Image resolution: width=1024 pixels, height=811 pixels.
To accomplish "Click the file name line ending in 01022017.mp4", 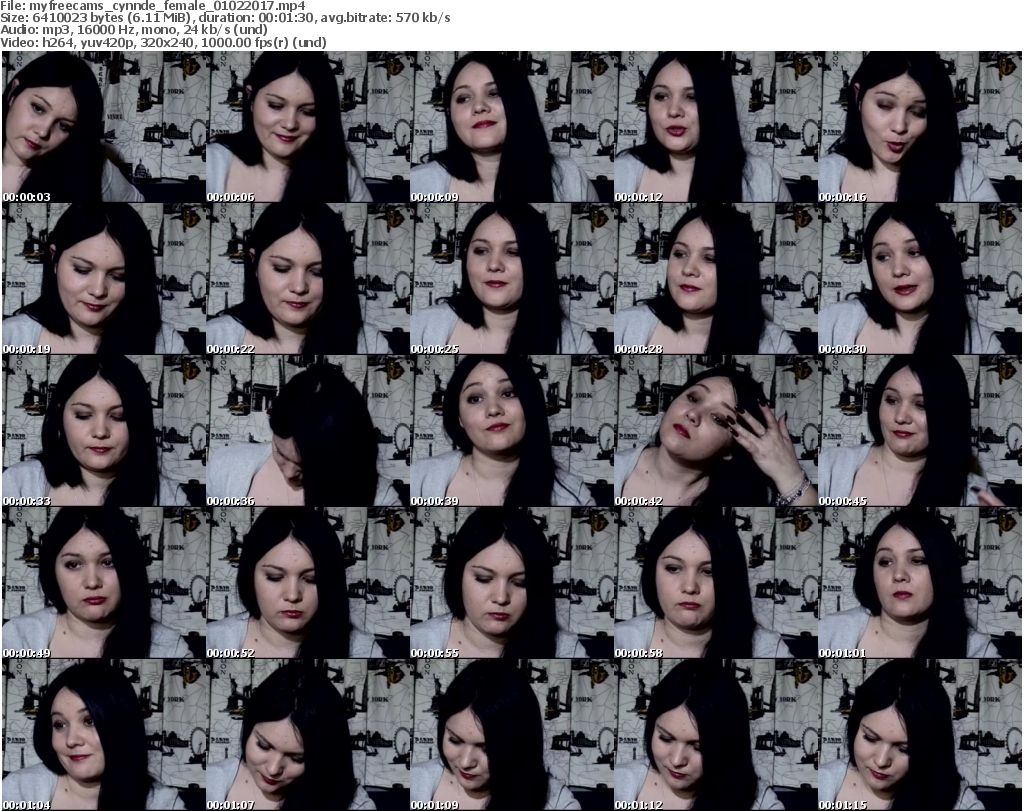I will point(153,6).
